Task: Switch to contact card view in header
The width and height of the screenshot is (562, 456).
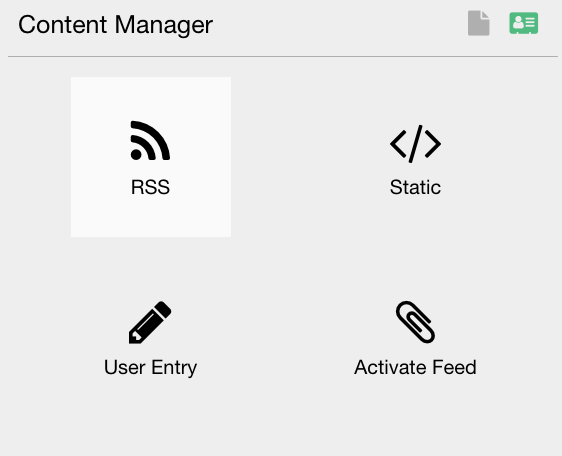Action: pyautogui.click(x=524, y=23)
